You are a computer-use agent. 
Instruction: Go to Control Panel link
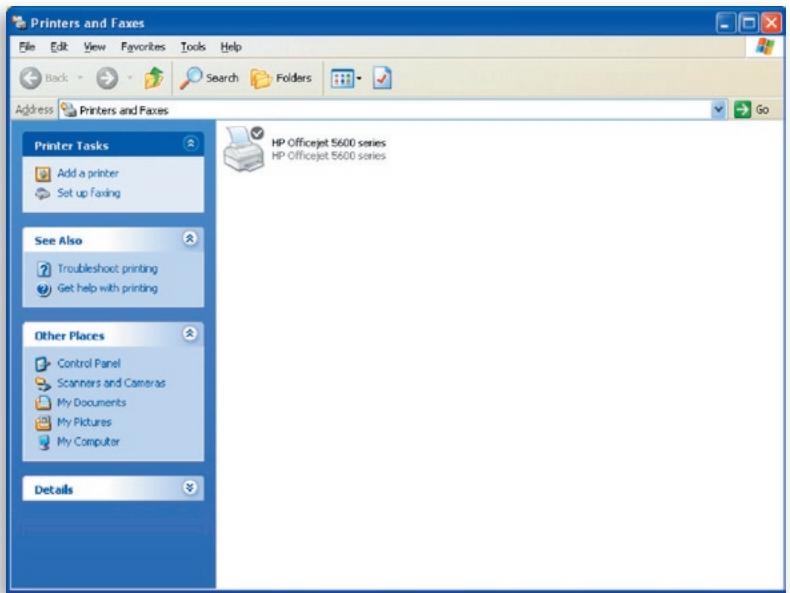tap(89, 363)
